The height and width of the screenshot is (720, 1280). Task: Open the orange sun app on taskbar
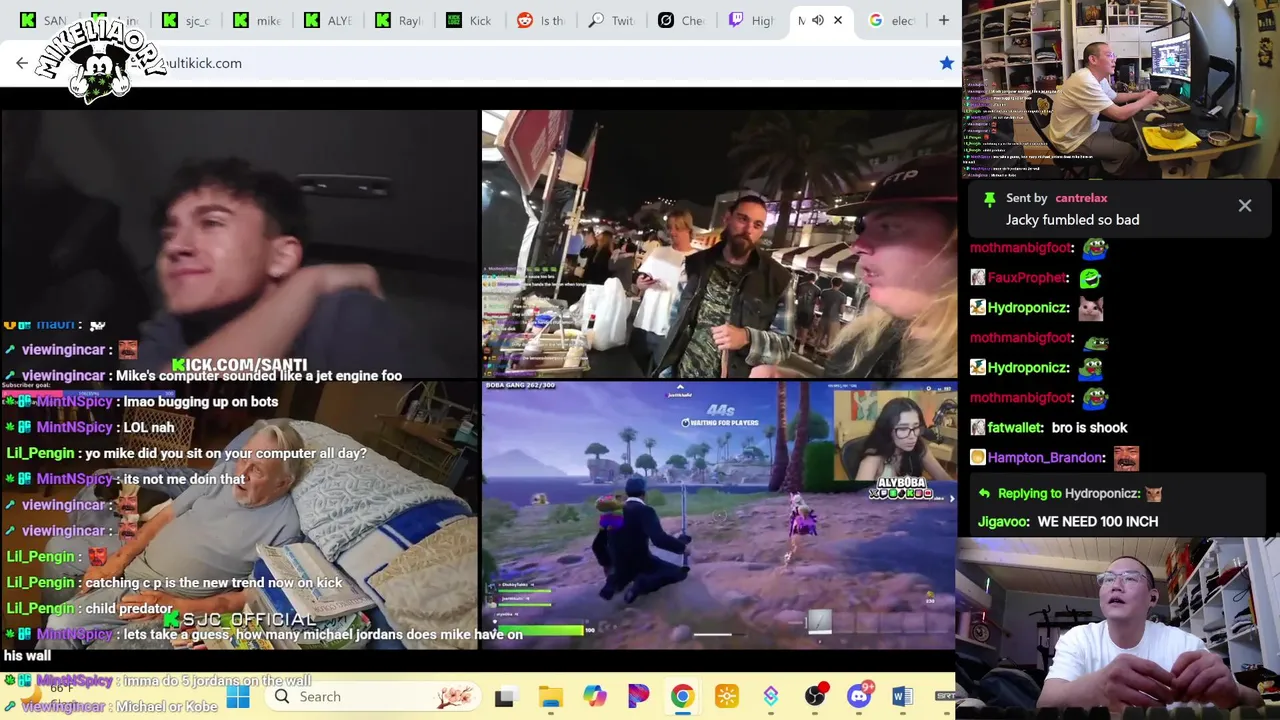tap(726, 697)
